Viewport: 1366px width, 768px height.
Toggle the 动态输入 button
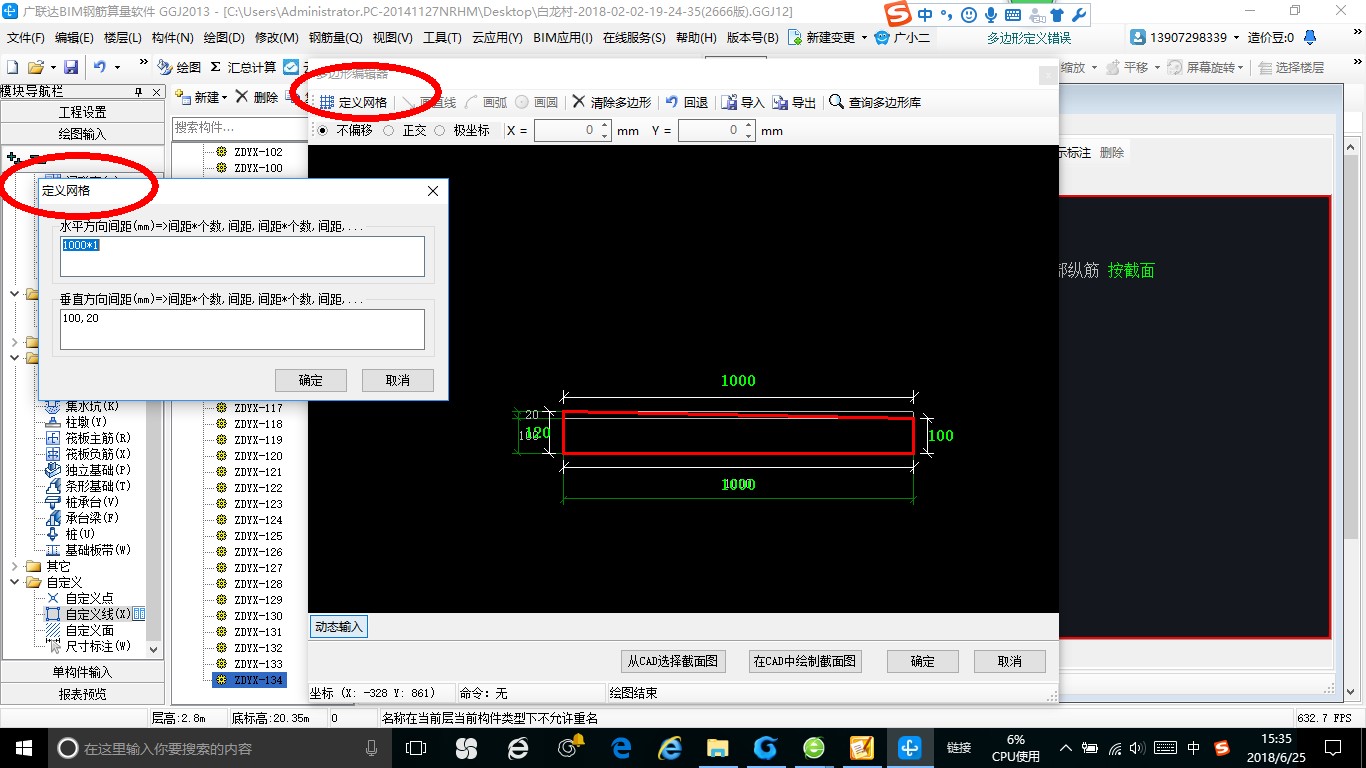pyautogui.click(x=339, y=627)
